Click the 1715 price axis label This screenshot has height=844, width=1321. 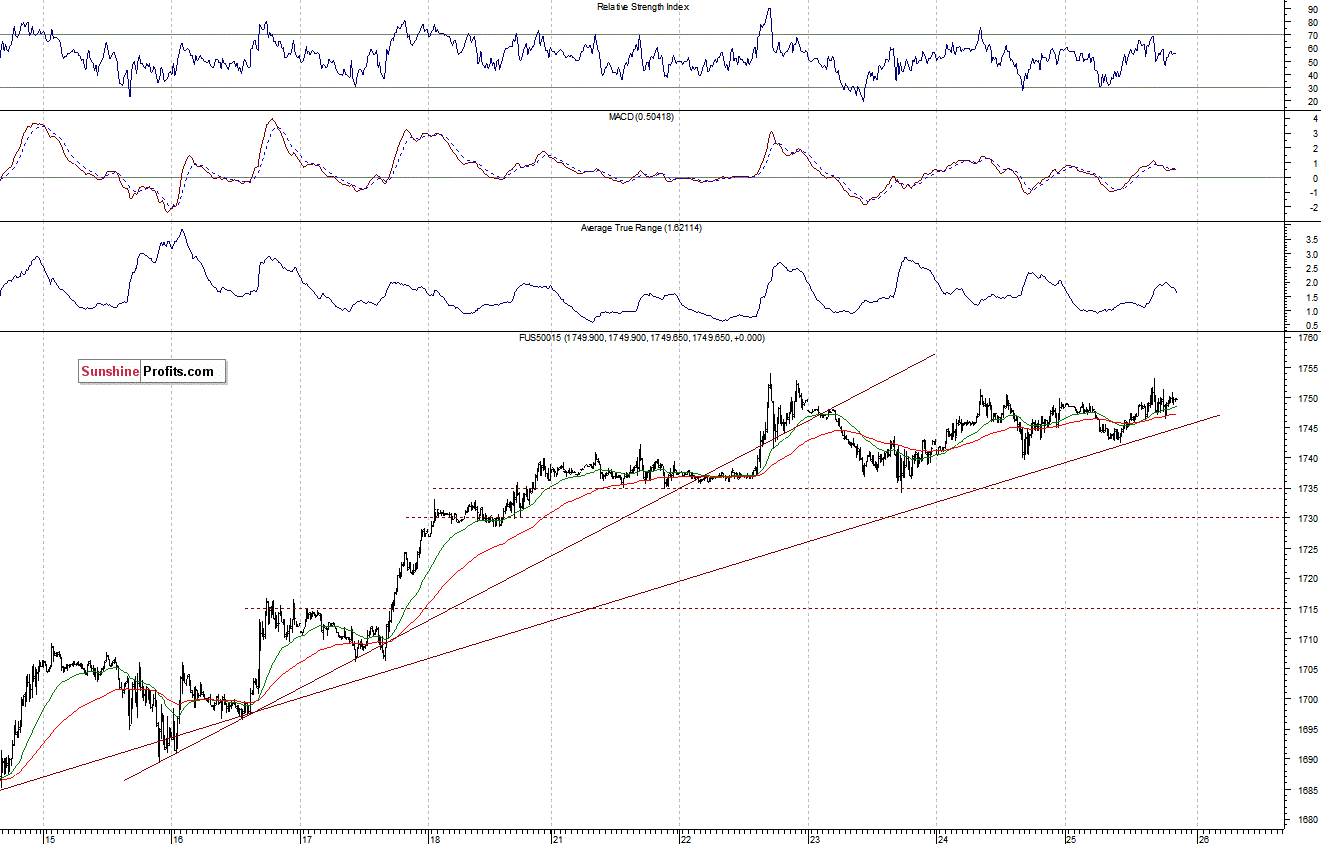click(x=1306, y=608)
